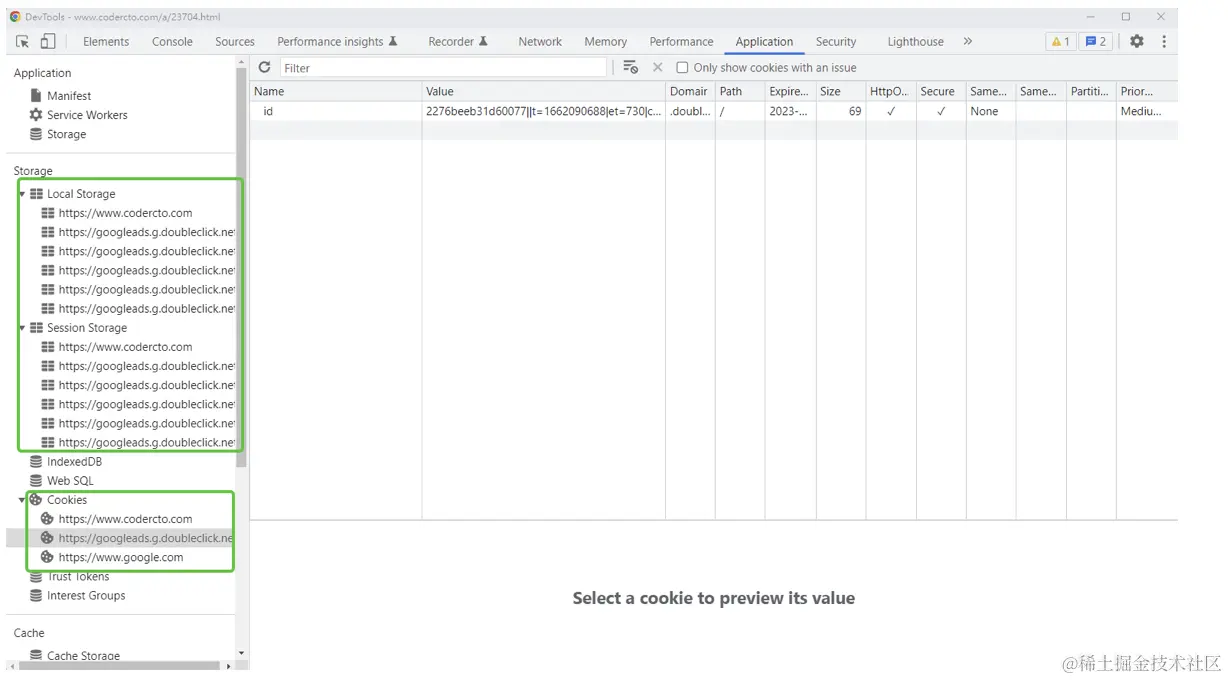Click the Service Workers gear icon

tap(36, 114)
